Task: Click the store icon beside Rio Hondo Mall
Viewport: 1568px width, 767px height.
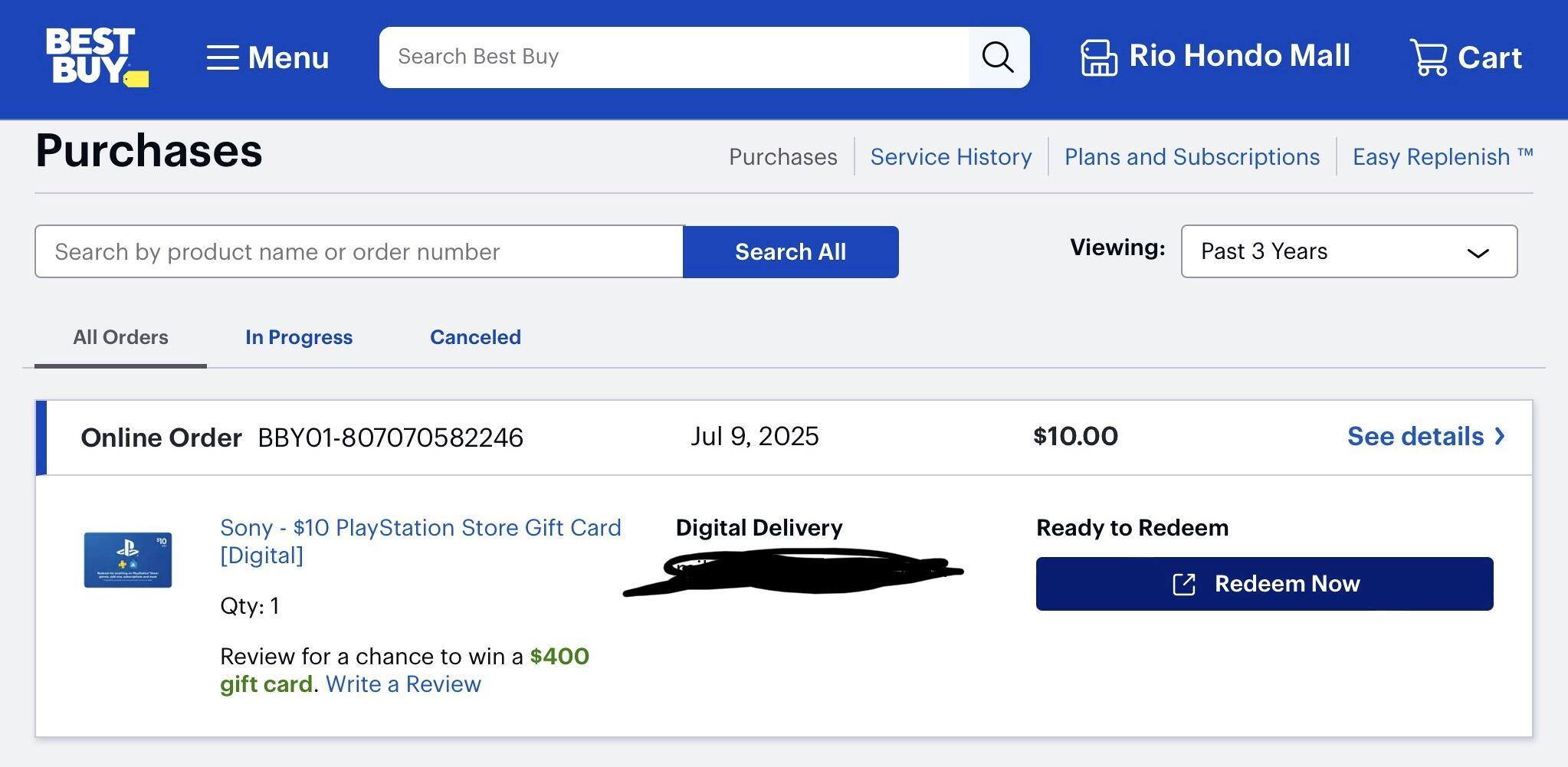Action: tap(1097, 55)
